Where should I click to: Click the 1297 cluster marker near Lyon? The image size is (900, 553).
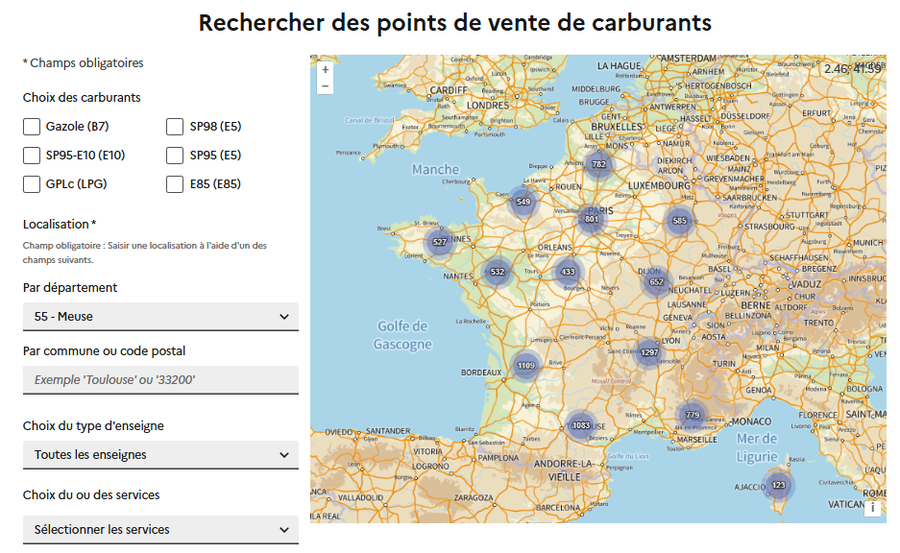click(x=649, y=352)
